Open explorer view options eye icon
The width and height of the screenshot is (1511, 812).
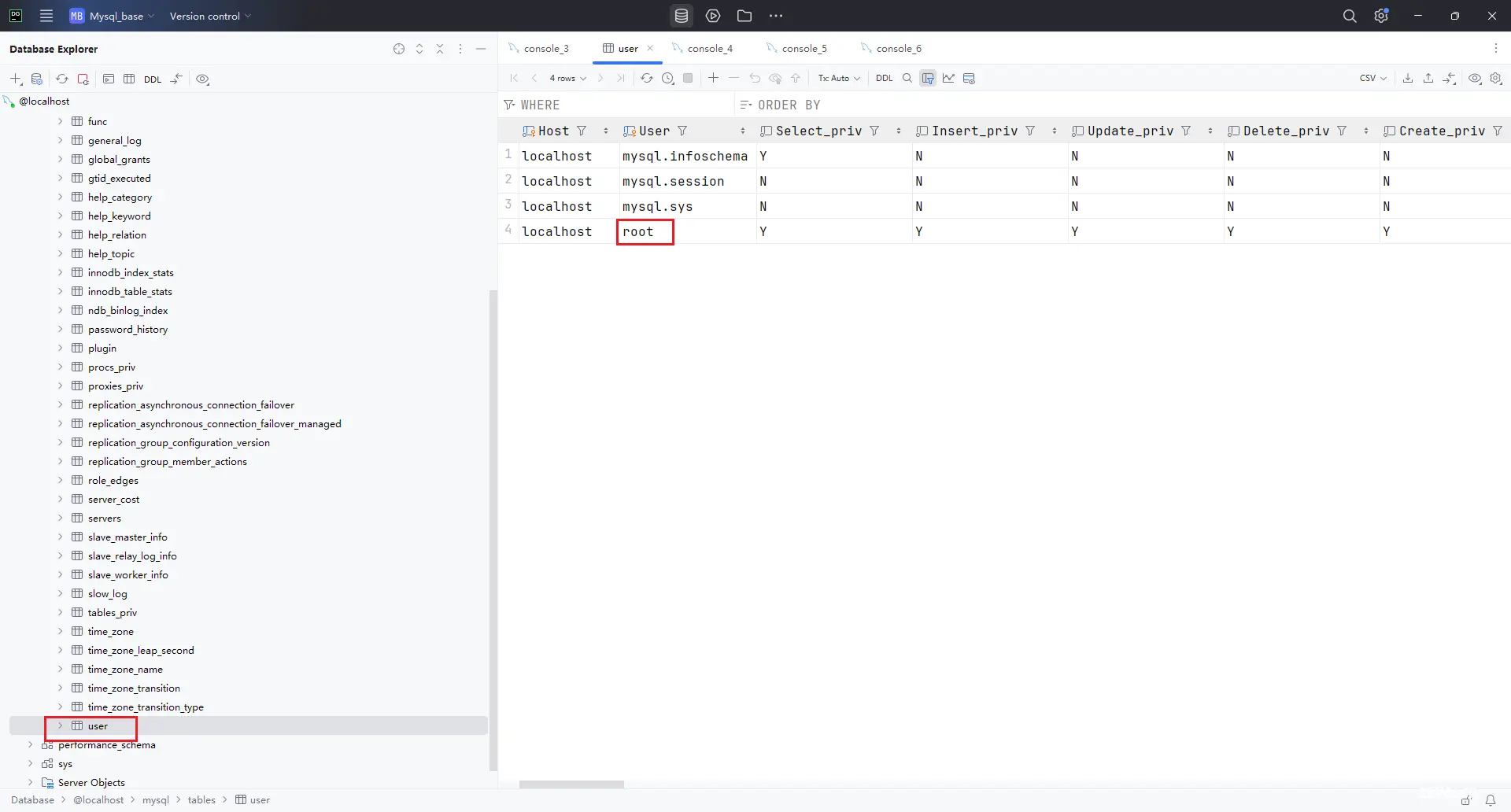coord(202,79)
